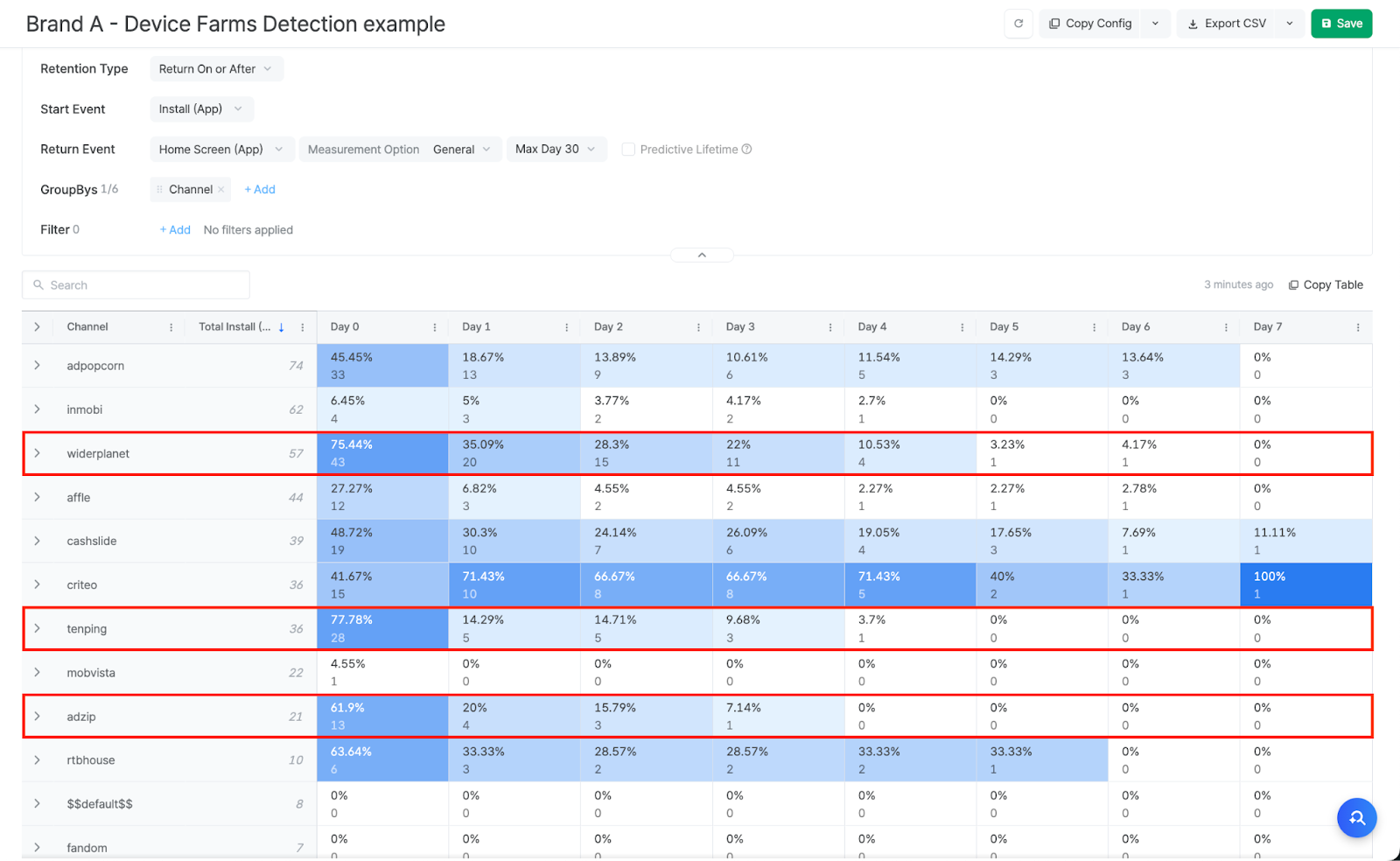Click the Predictive Lifetime help icon

pos(746,150)
